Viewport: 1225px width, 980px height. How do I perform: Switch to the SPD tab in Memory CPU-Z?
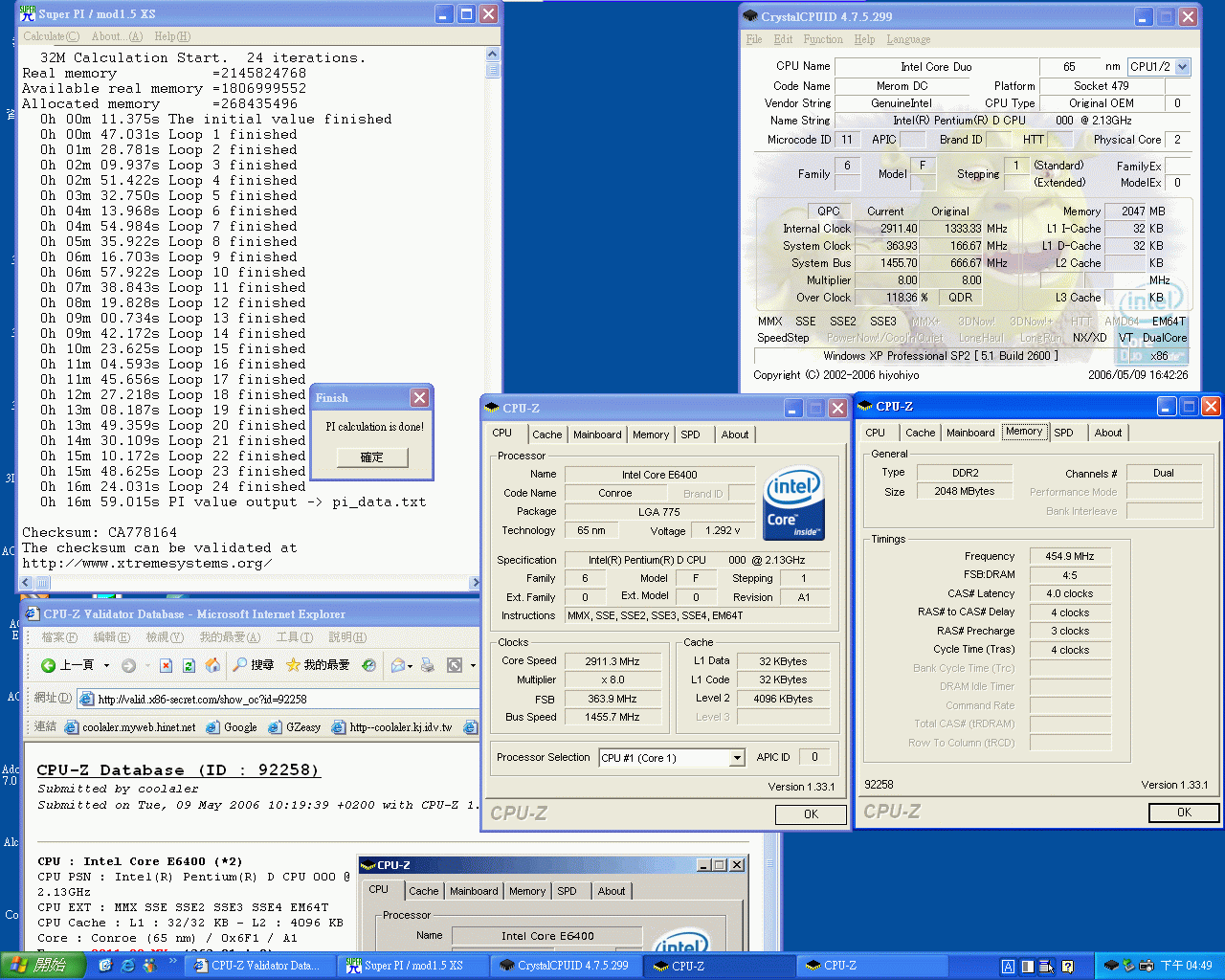(1063, 433)
